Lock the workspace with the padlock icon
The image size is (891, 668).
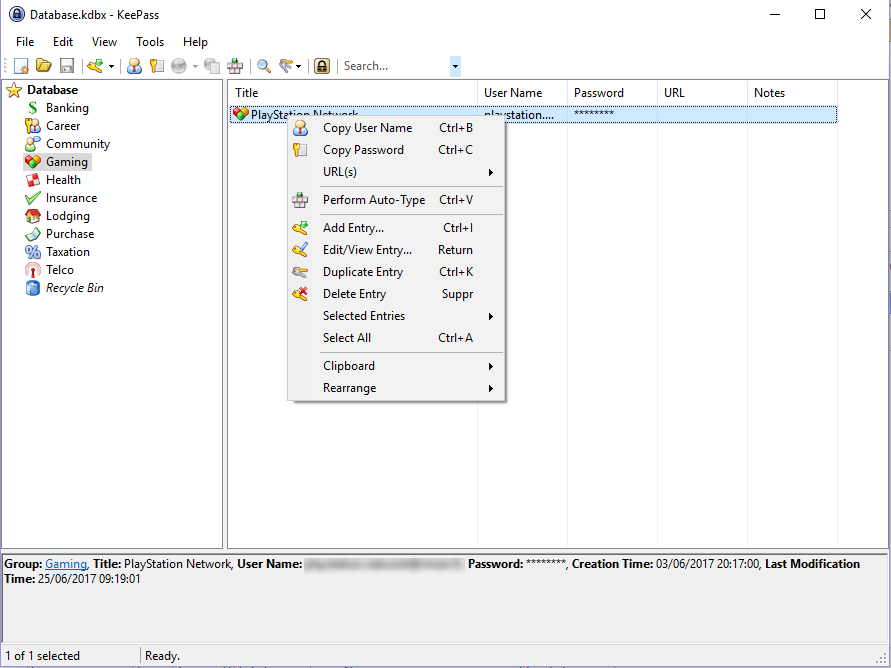pyautogui.click(x=322, y=66)
